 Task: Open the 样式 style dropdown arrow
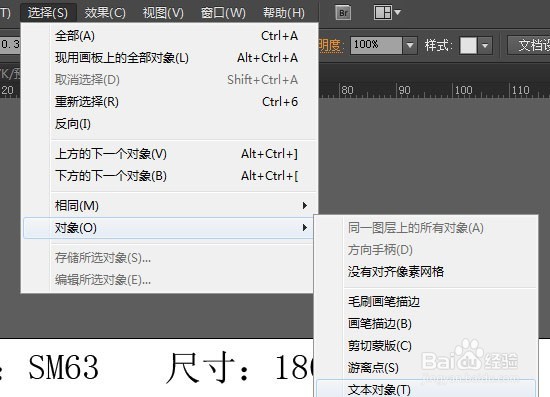pyautogui.click(x=485, y=45)
